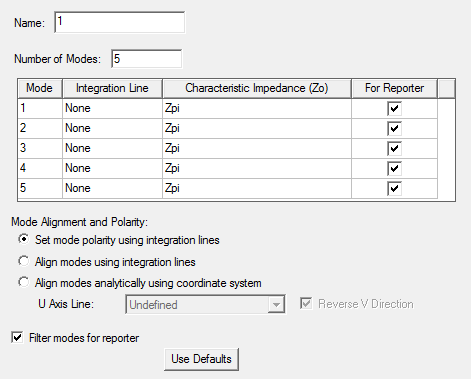Select mode number 5 row cell
Image resolution: width=471 pixels, height=379 pixels.
[40, 188]
